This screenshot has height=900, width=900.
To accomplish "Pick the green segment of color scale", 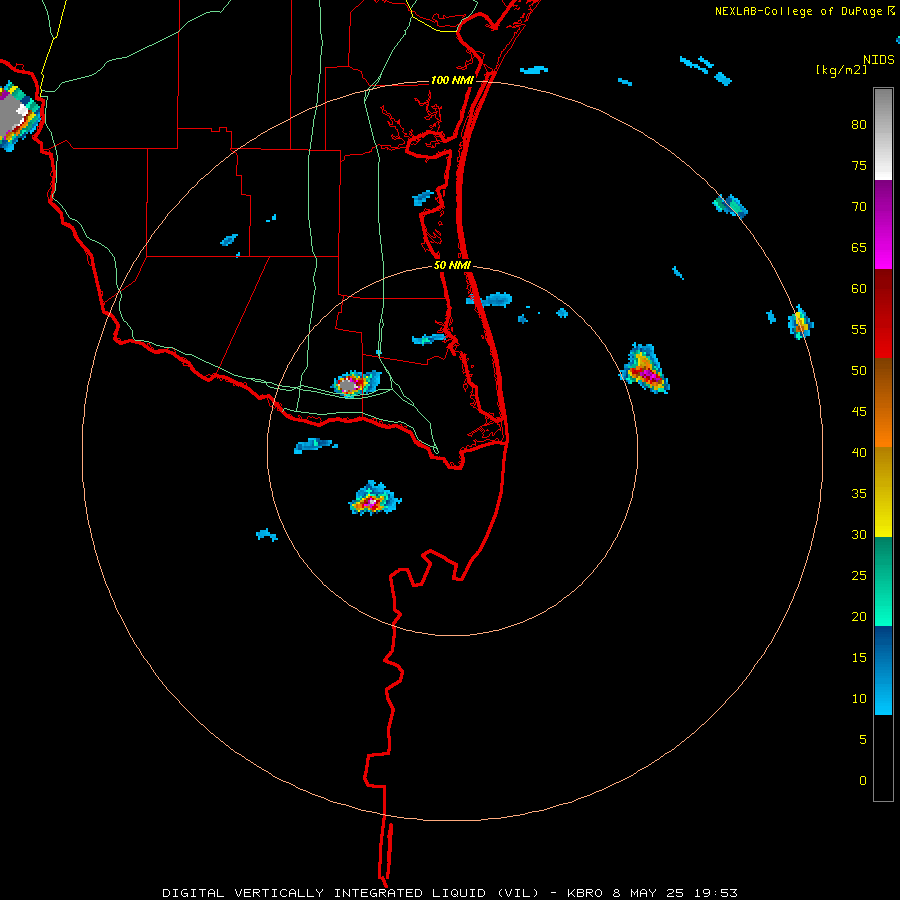I will pos(883,581).
